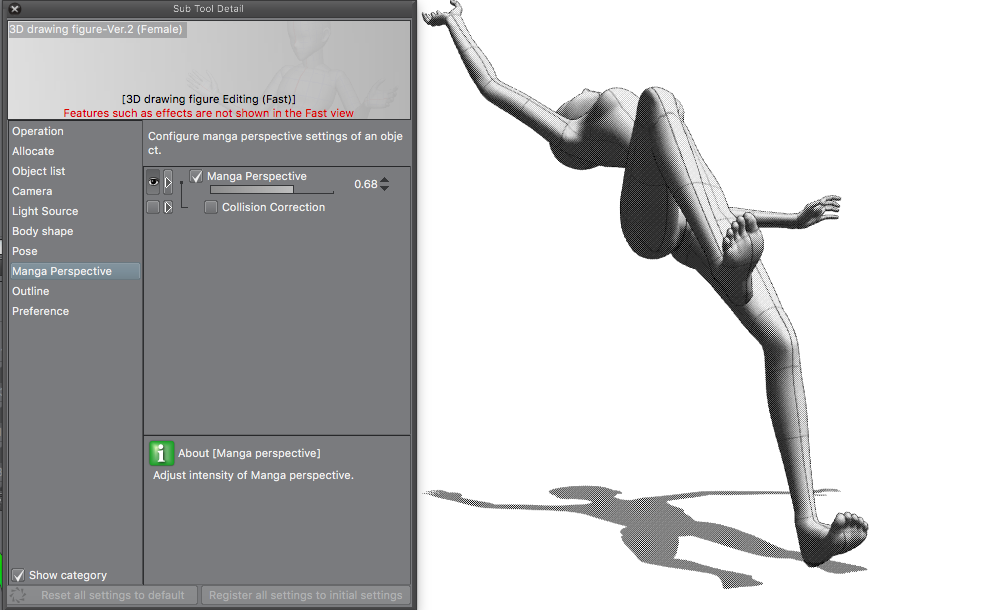
Task: Uncheck the Manga Perspective checkbox
Action: coord(196,176)
